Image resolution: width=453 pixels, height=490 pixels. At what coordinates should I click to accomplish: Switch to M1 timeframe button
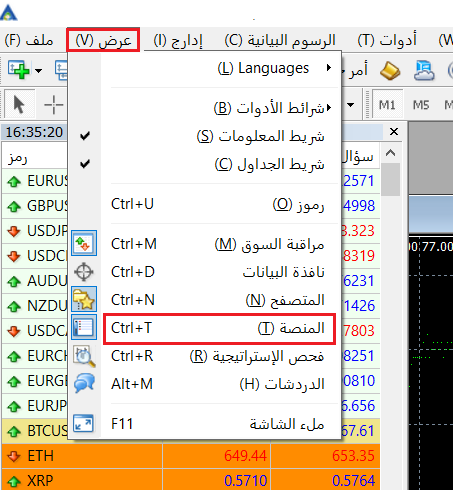point(387,105)
